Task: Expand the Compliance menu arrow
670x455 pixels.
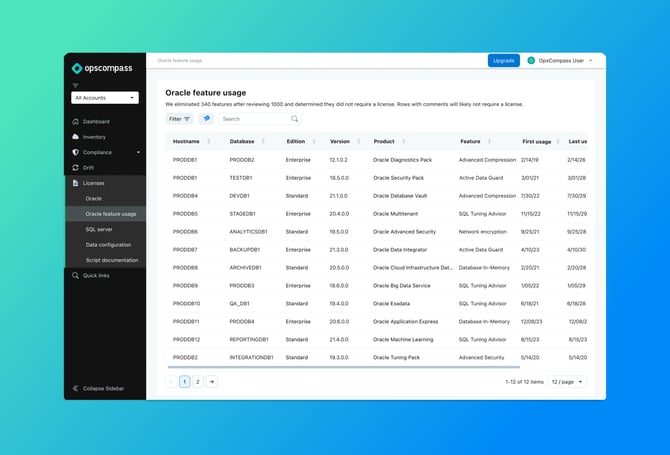Action: (x=138, y=152)
